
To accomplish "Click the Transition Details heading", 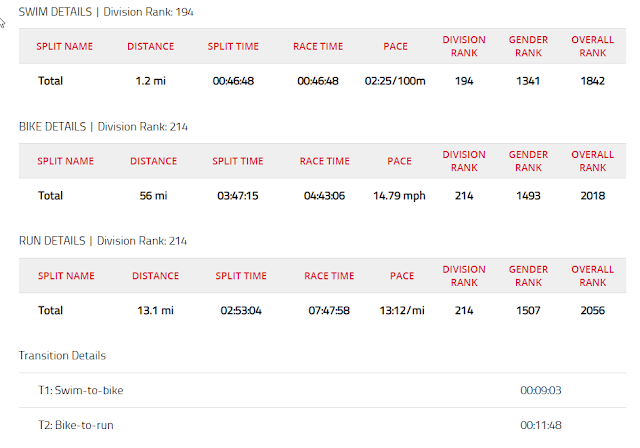I will [62, 355].
